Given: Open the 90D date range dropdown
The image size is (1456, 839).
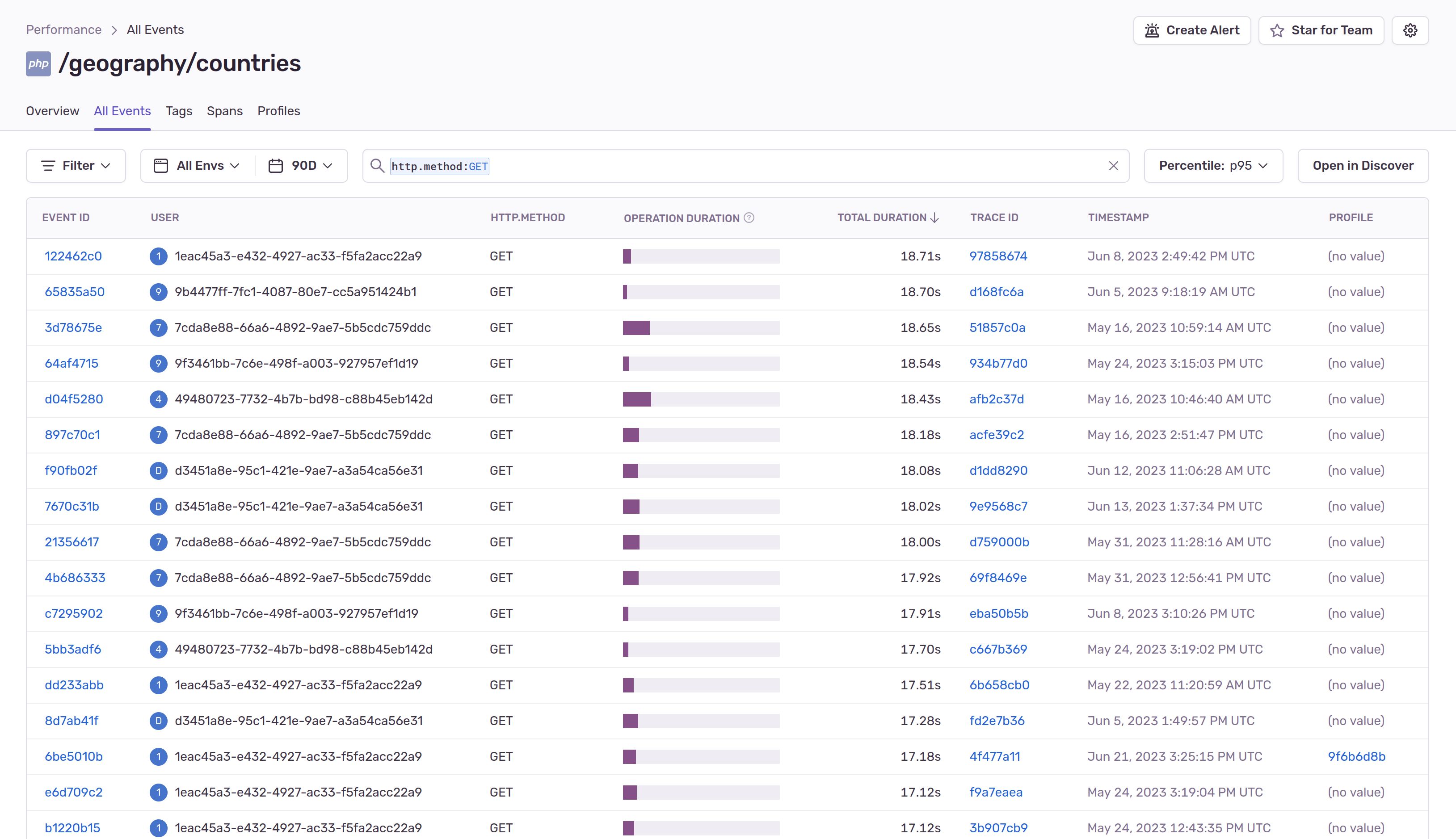Looking at the screenshot, I should pos(301,166).
